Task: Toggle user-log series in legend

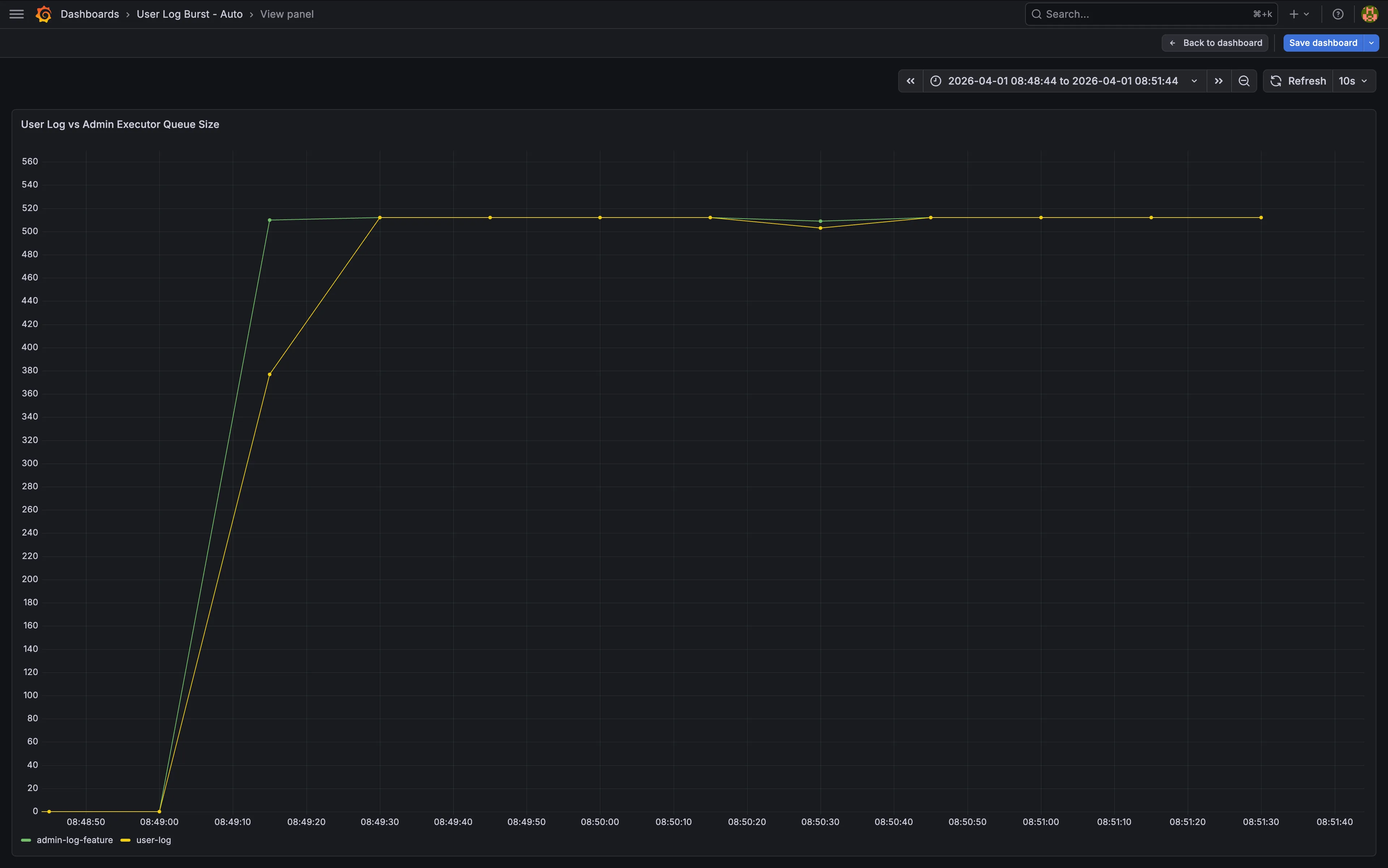Action: [x=153, y=840]
